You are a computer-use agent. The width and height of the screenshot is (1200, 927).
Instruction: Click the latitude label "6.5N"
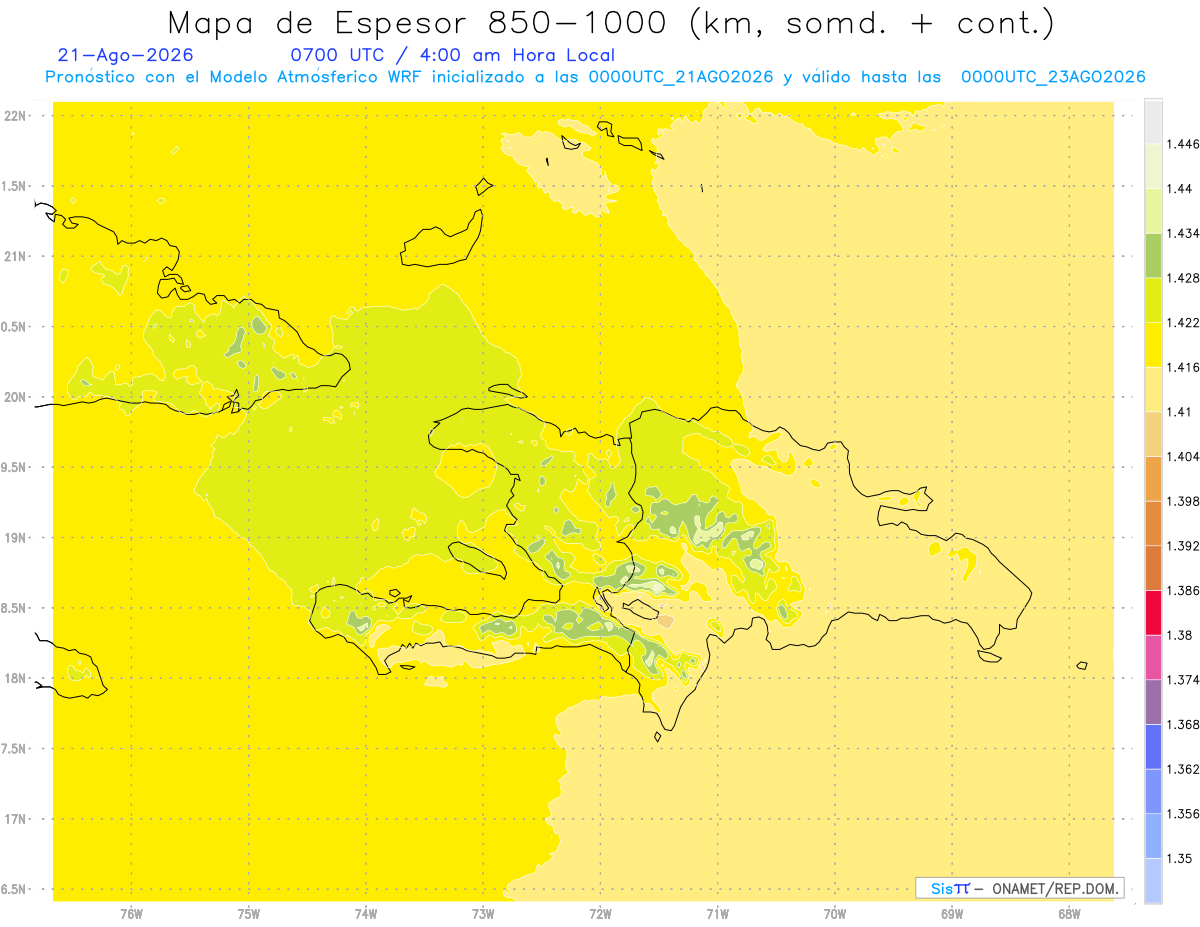[15, 889]
